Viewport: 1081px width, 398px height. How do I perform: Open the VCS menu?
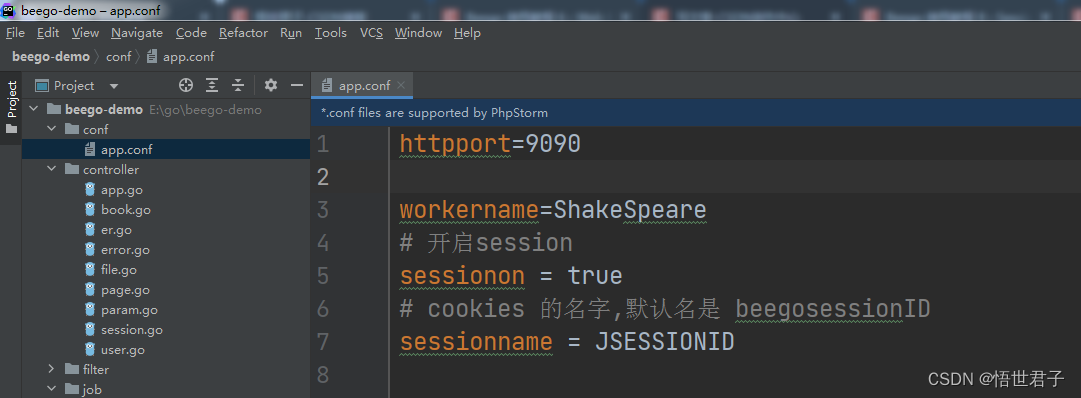tap(372, 32)
